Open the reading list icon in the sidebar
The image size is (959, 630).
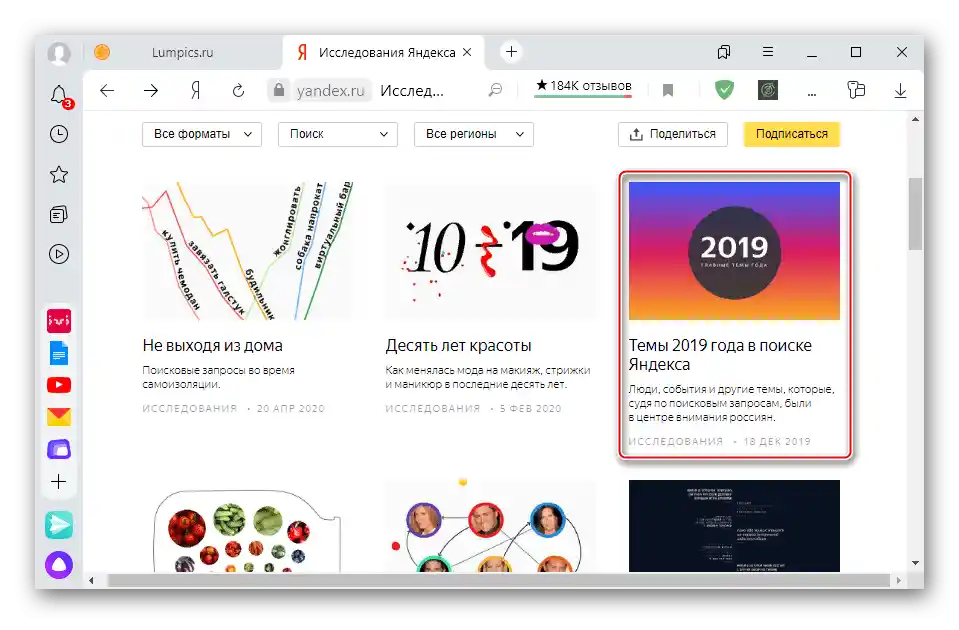tap(58, 214)
